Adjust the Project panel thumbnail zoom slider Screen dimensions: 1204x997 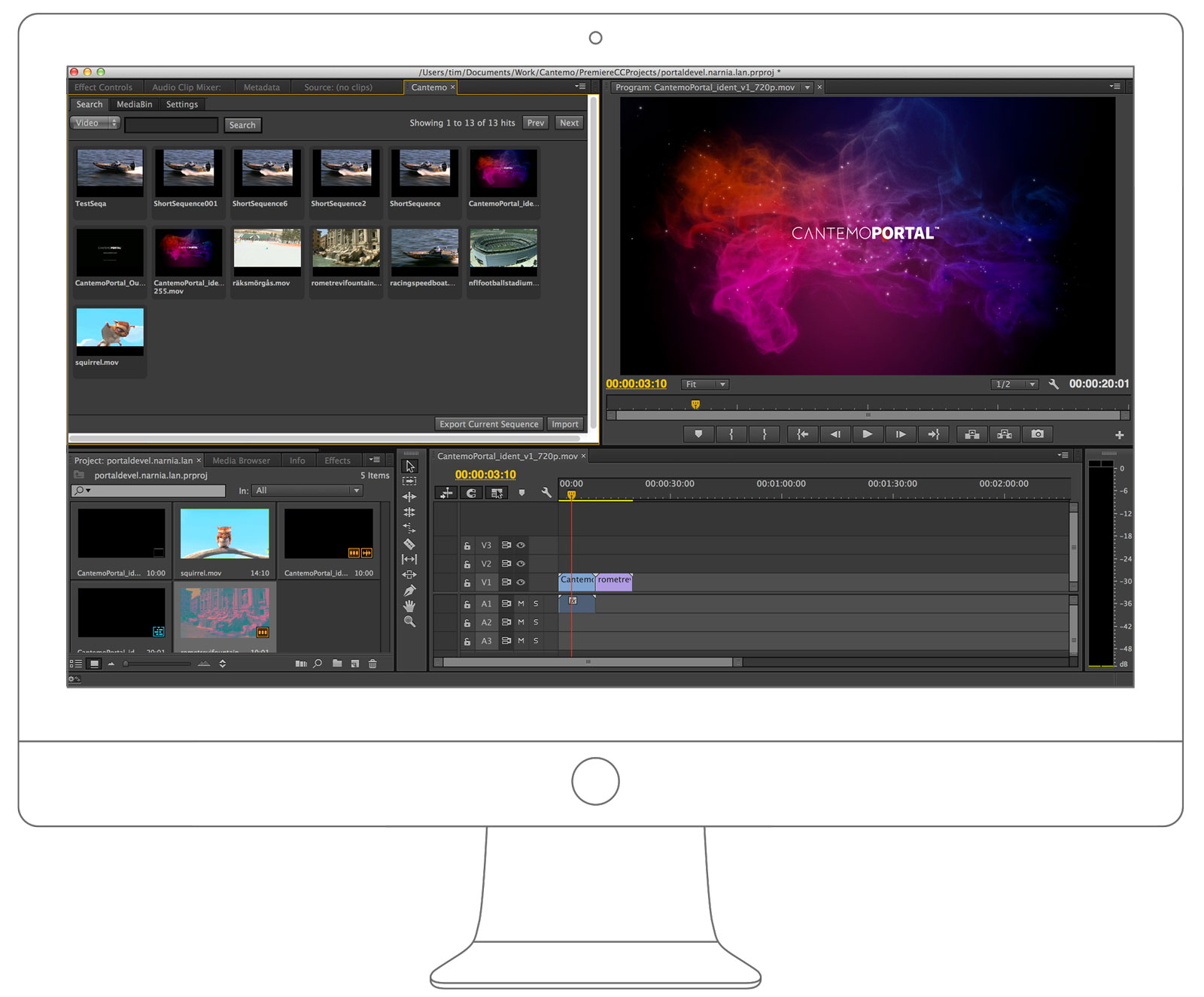click(157, 664)
